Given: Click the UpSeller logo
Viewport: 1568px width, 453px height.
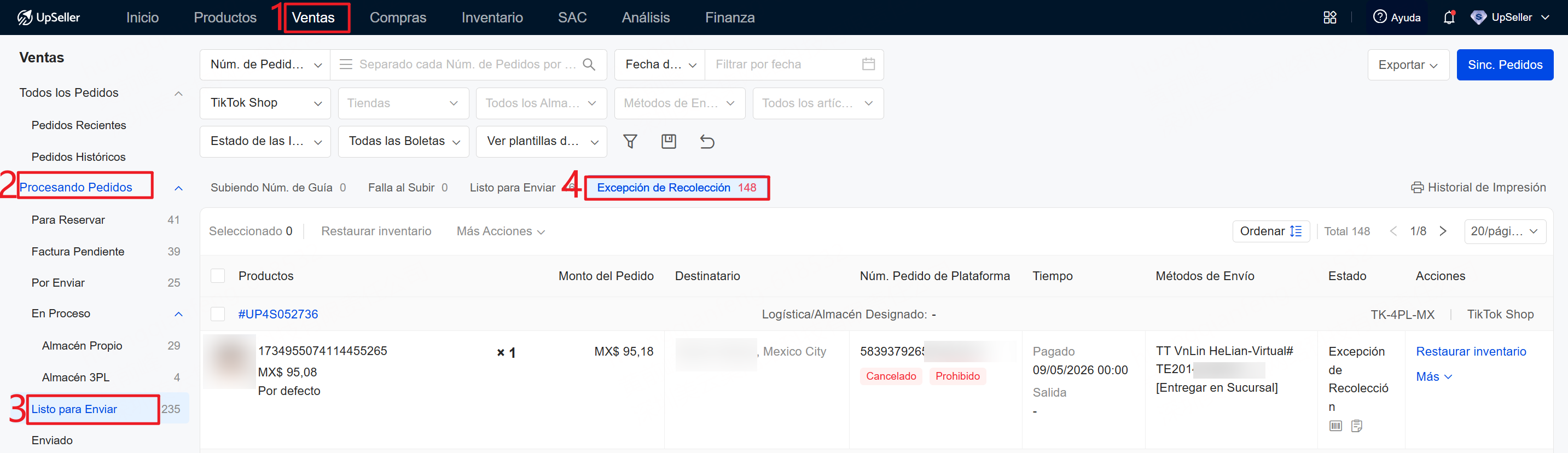Looking at the screenshot, I should (49, 17).
